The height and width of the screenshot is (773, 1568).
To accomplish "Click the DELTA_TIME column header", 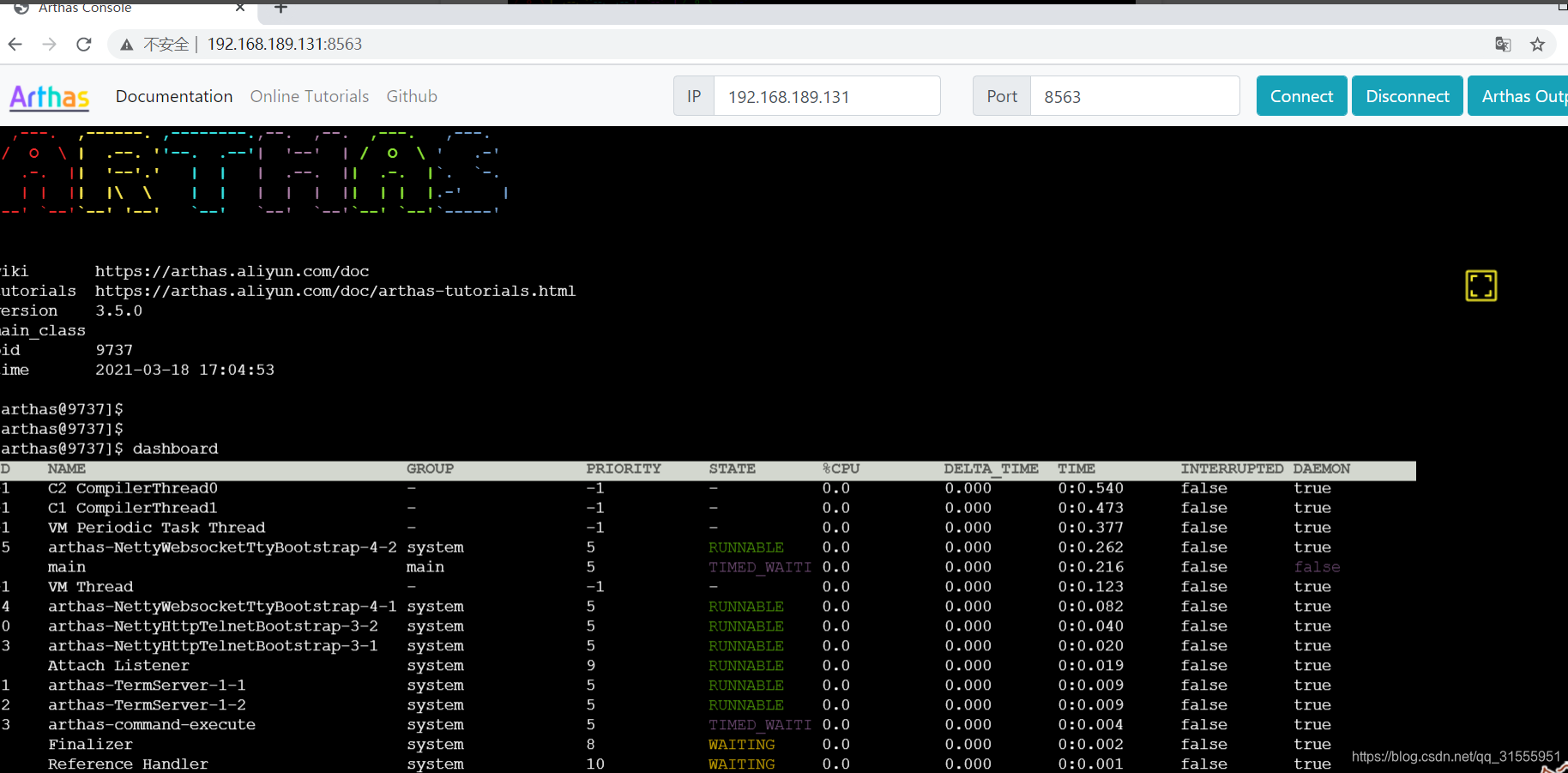I will pyautogui.click(x=992, y=468).
